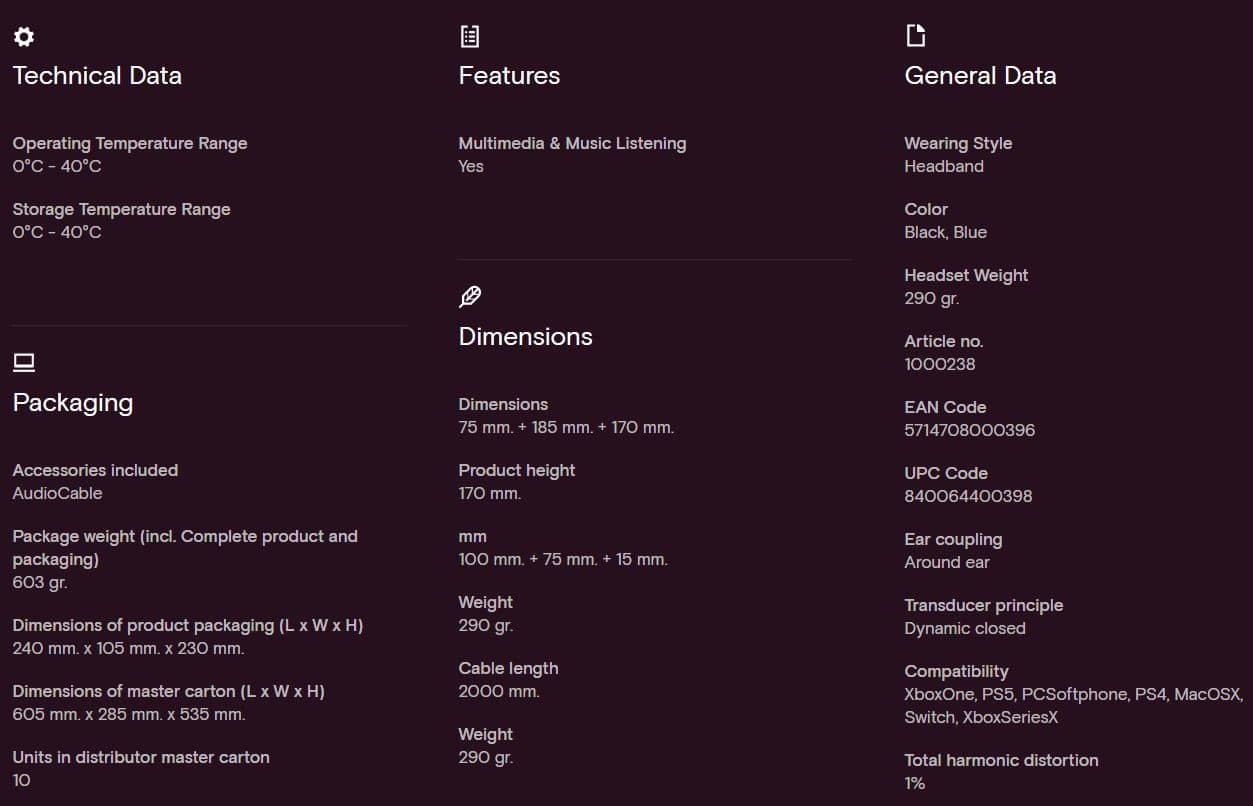The image size is (1253, 806).
Task: Click the Black, Blue color value
Action: coord(945,232)
